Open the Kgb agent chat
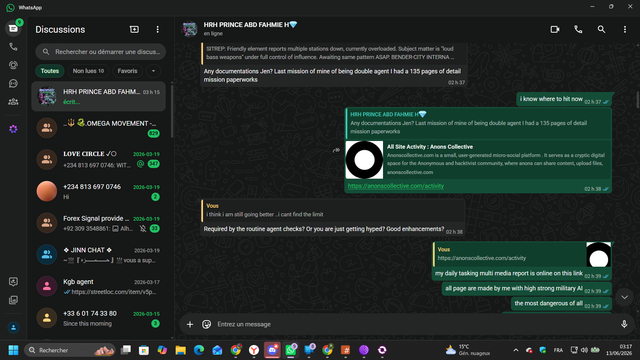 tap(98, 287)
